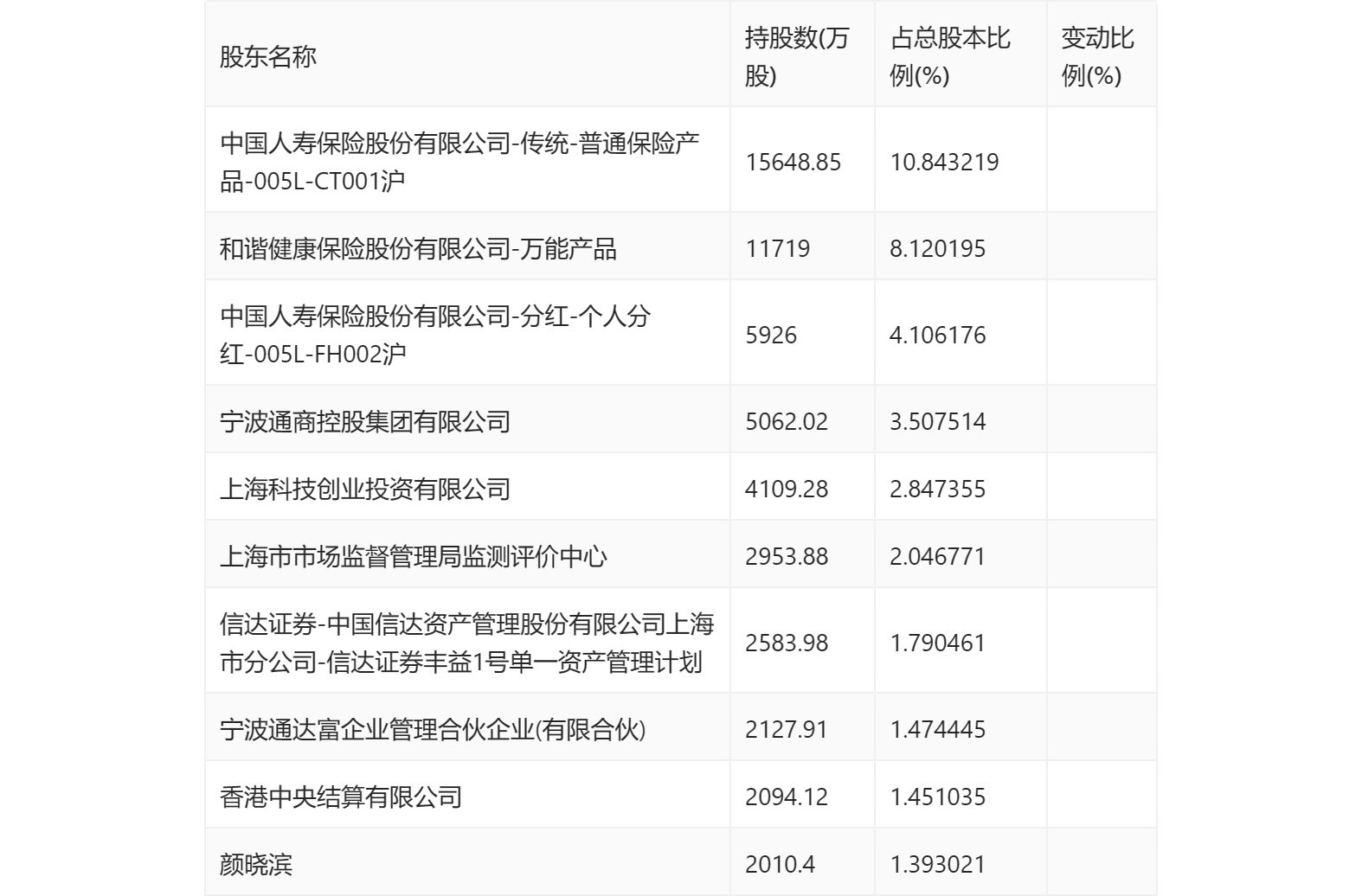Screen dimensions: 1362x896
Task: Click the holding value 15648.85
Action: tap(793, 163)
